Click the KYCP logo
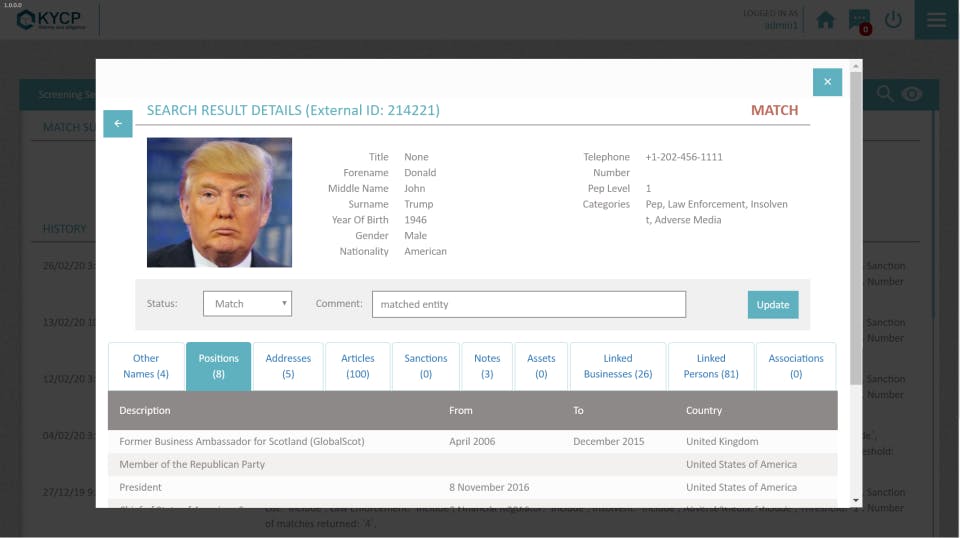 pyautogui.click(x=50, y=20)
